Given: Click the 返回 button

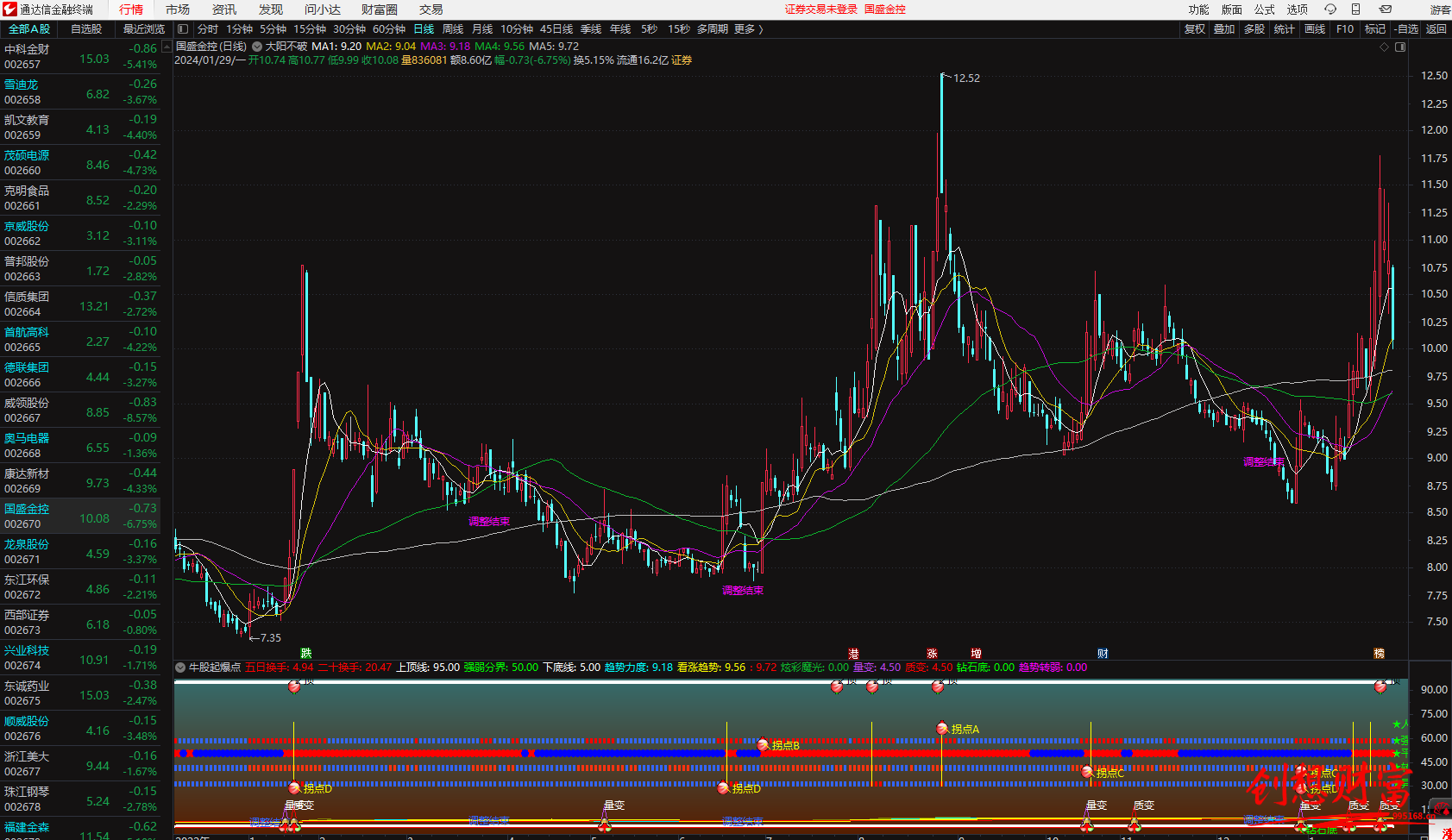Looking at the screenshot, I should coord(1436,29).
